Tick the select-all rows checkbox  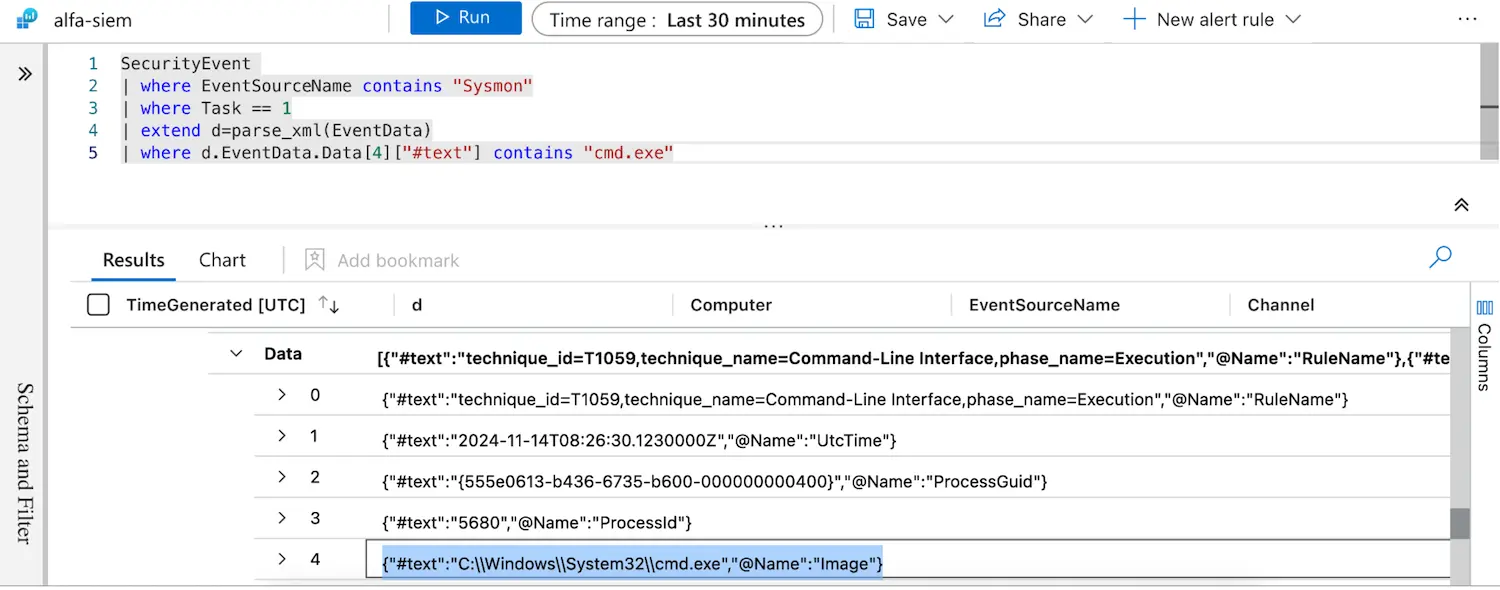click(98, 305)
